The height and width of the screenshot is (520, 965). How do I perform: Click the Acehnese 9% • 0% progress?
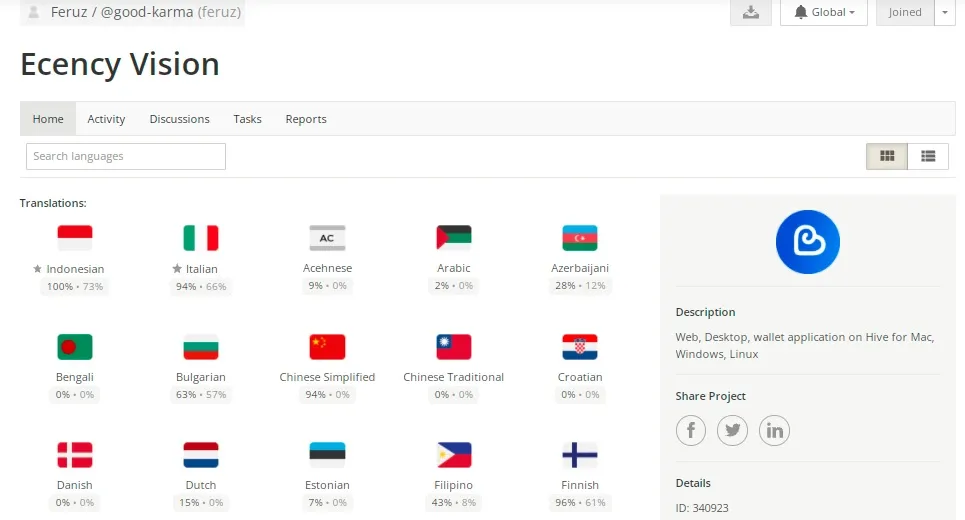[x=327, y=286]
